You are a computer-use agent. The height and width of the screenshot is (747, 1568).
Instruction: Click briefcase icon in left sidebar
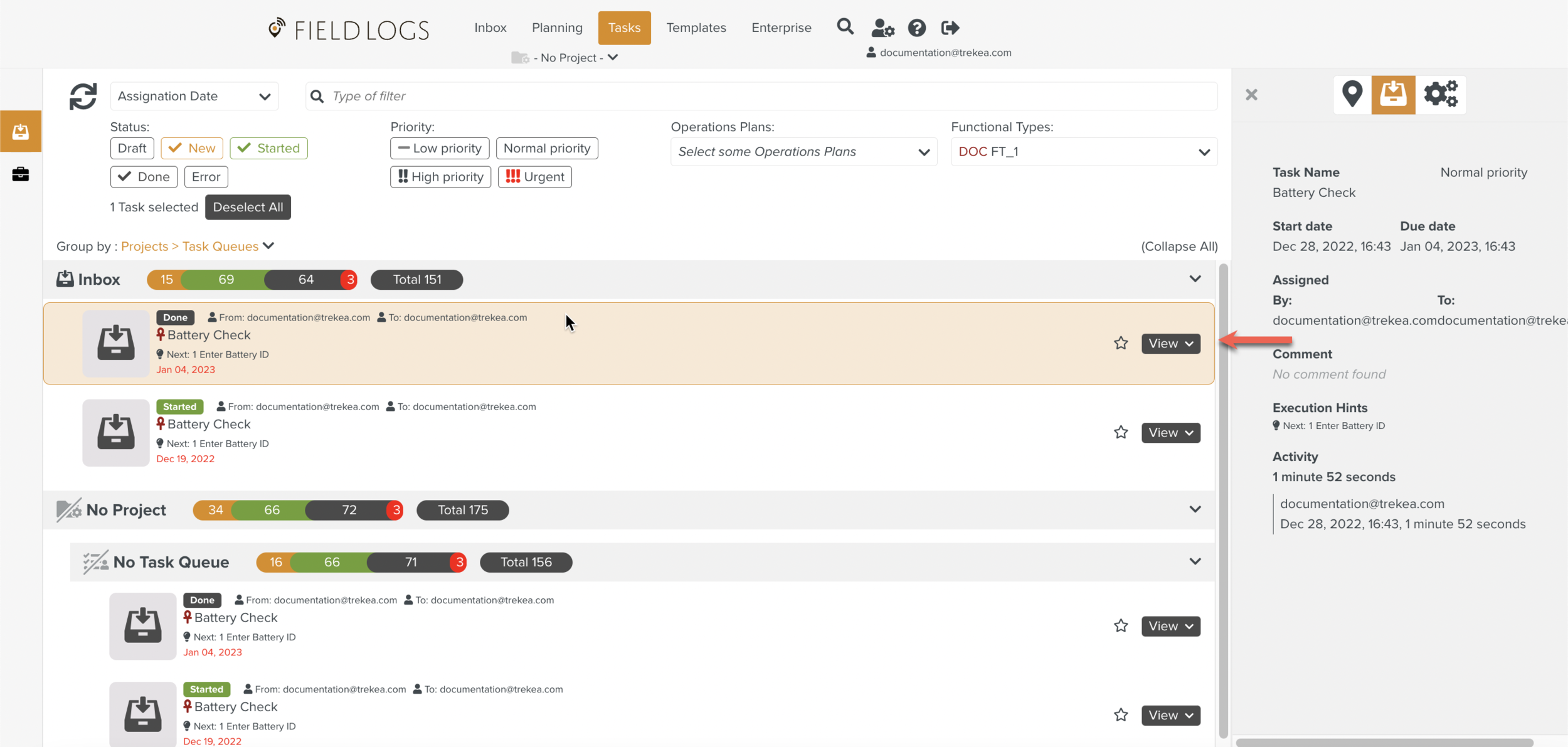tap(21, 174)
